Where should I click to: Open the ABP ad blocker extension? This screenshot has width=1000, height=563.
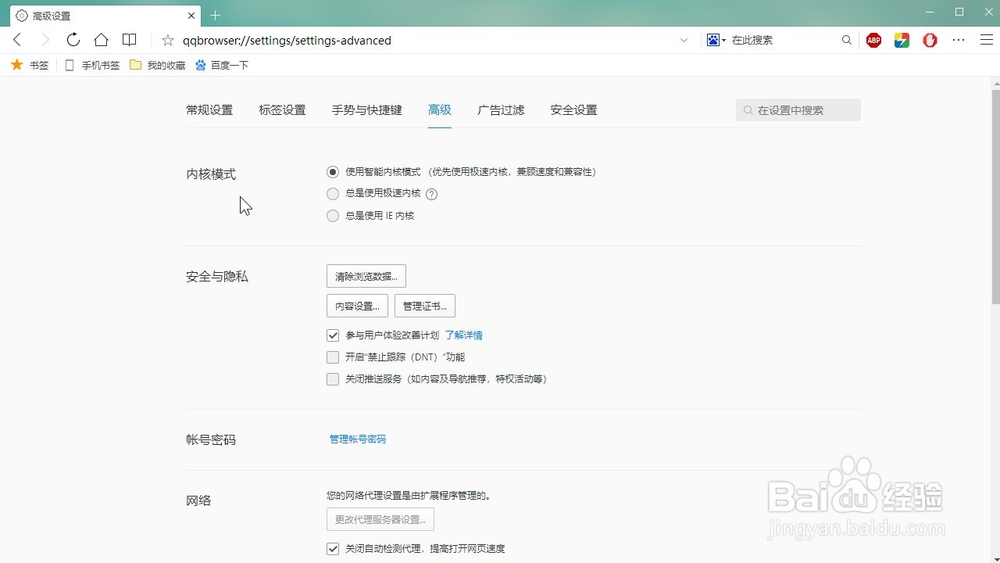[874, 40]
